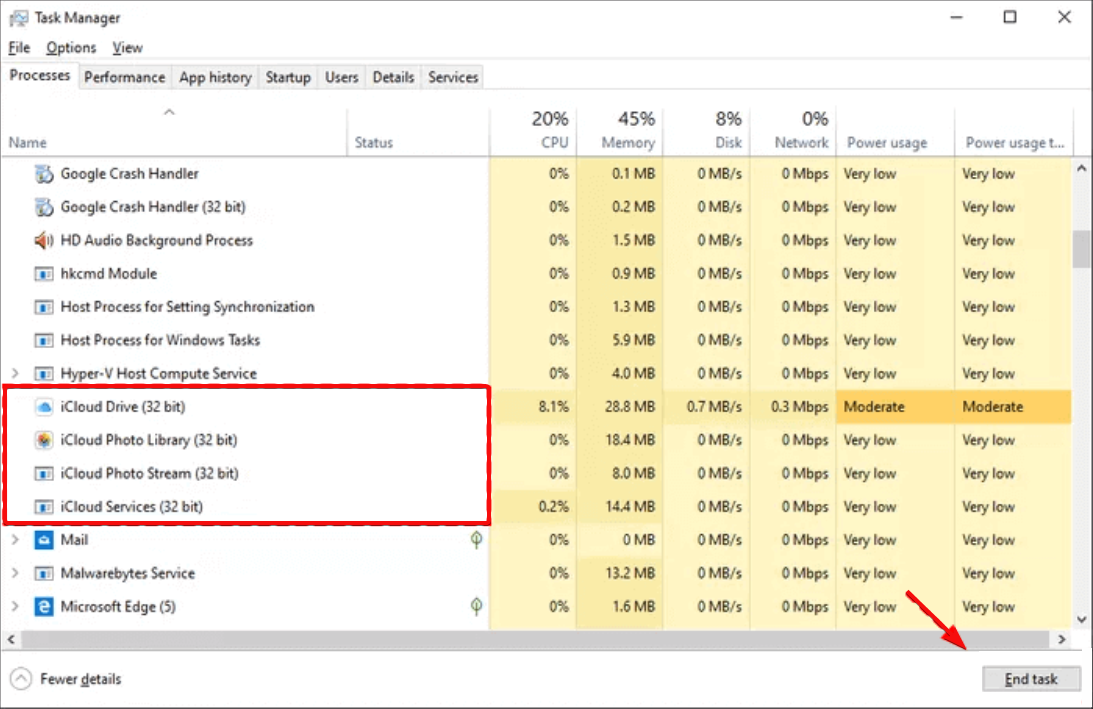Click the iCloud Photo Library icon
Viewport: 1093px width, 709px height.
[44, 440]
